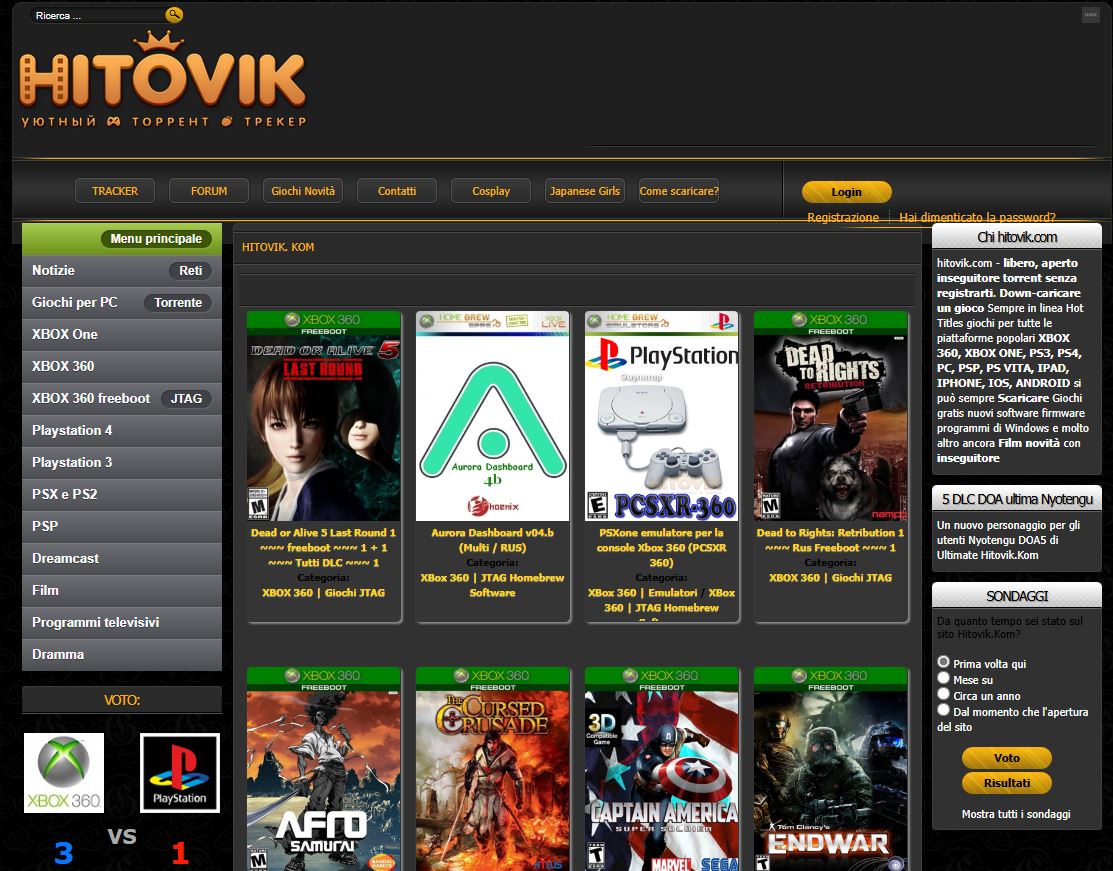Image resolution: width=1113 pixels, height=871 pixels.
Task: Open PSP category
Action: pyautogui.click(x=122, y=526)
